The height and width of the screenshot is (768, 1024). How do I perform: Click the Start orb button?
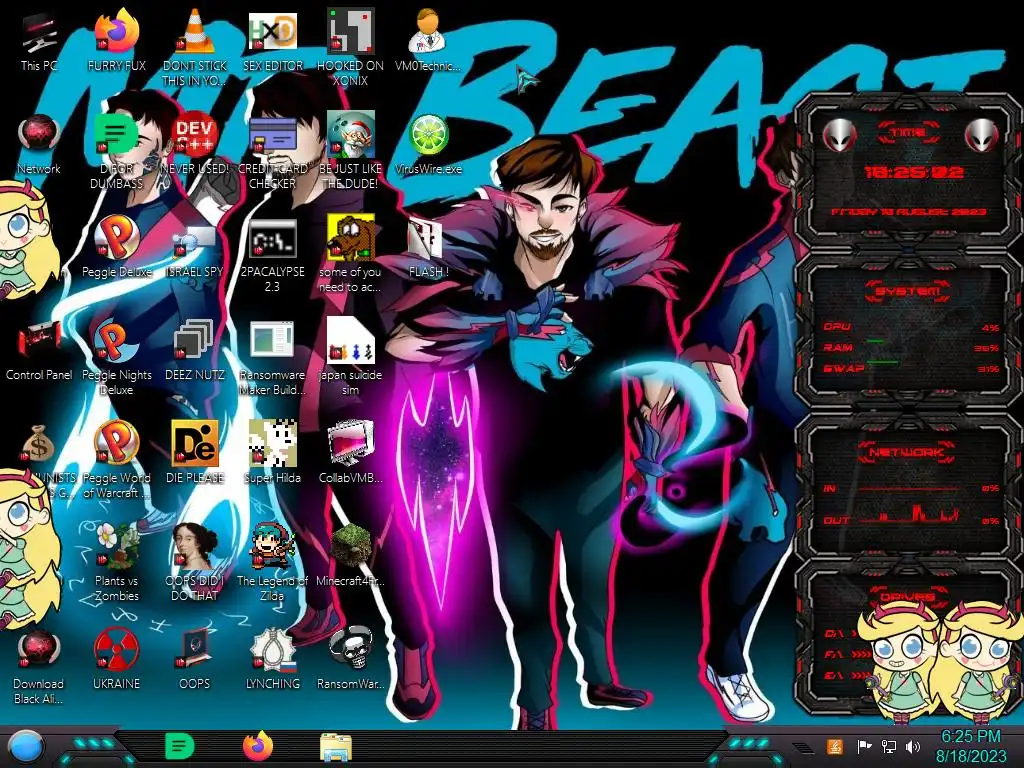coord(24,747)
